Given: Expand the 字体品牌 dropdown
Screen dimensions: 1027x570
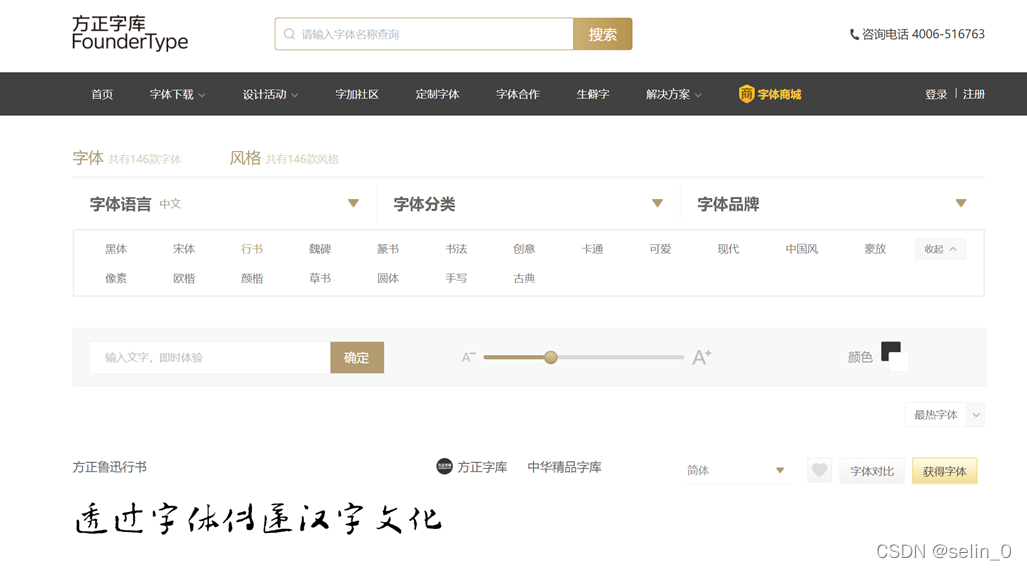Looking at the screenshot, I should (961, 203).
